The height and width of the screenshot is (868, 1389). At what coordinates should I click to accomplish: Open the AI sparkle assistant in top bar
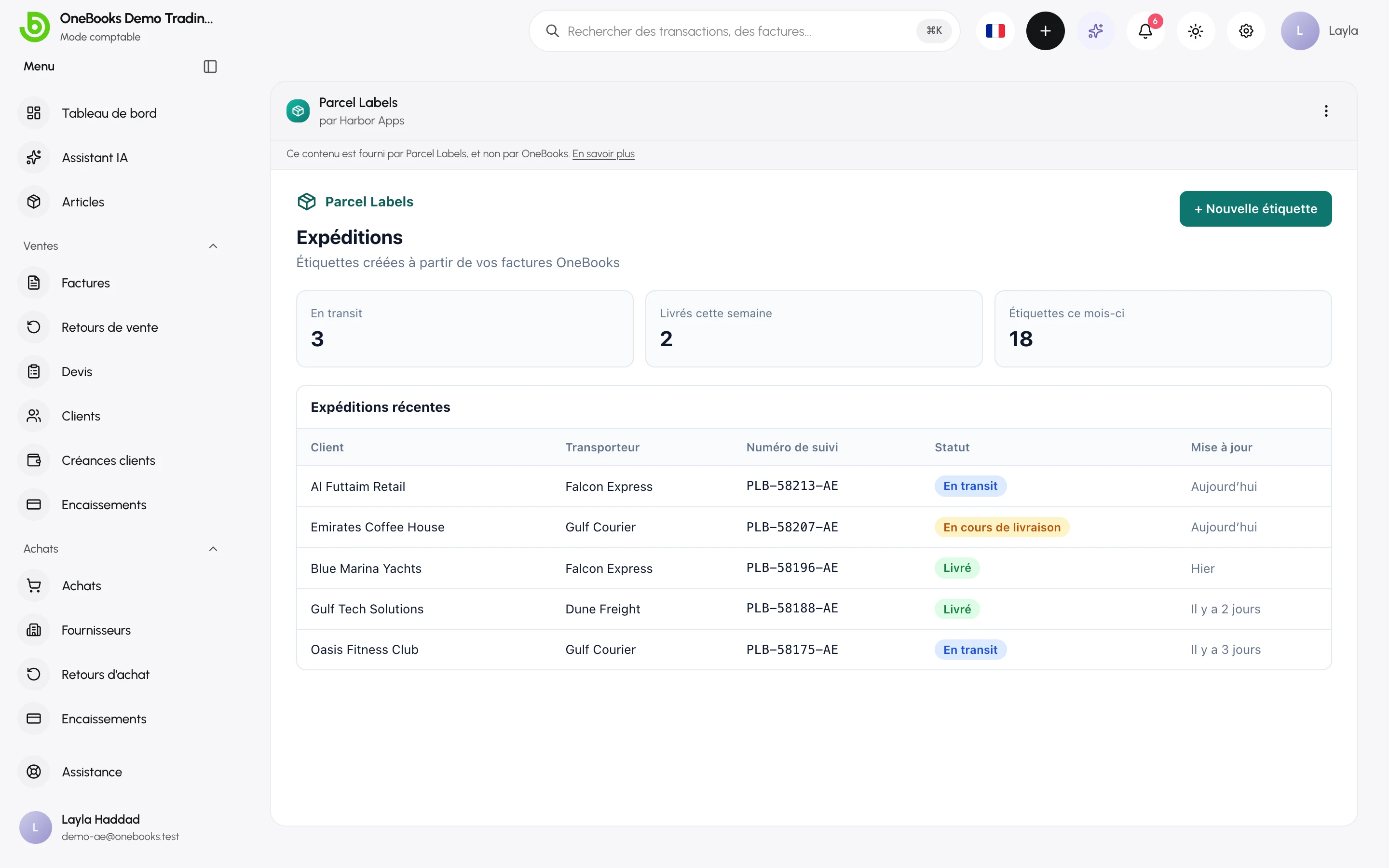click(x=1095, y=31)
